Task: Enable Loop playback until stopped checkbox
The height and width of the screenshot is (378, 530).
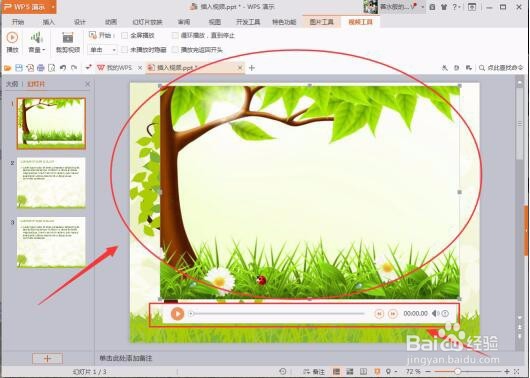Action: 175,35
